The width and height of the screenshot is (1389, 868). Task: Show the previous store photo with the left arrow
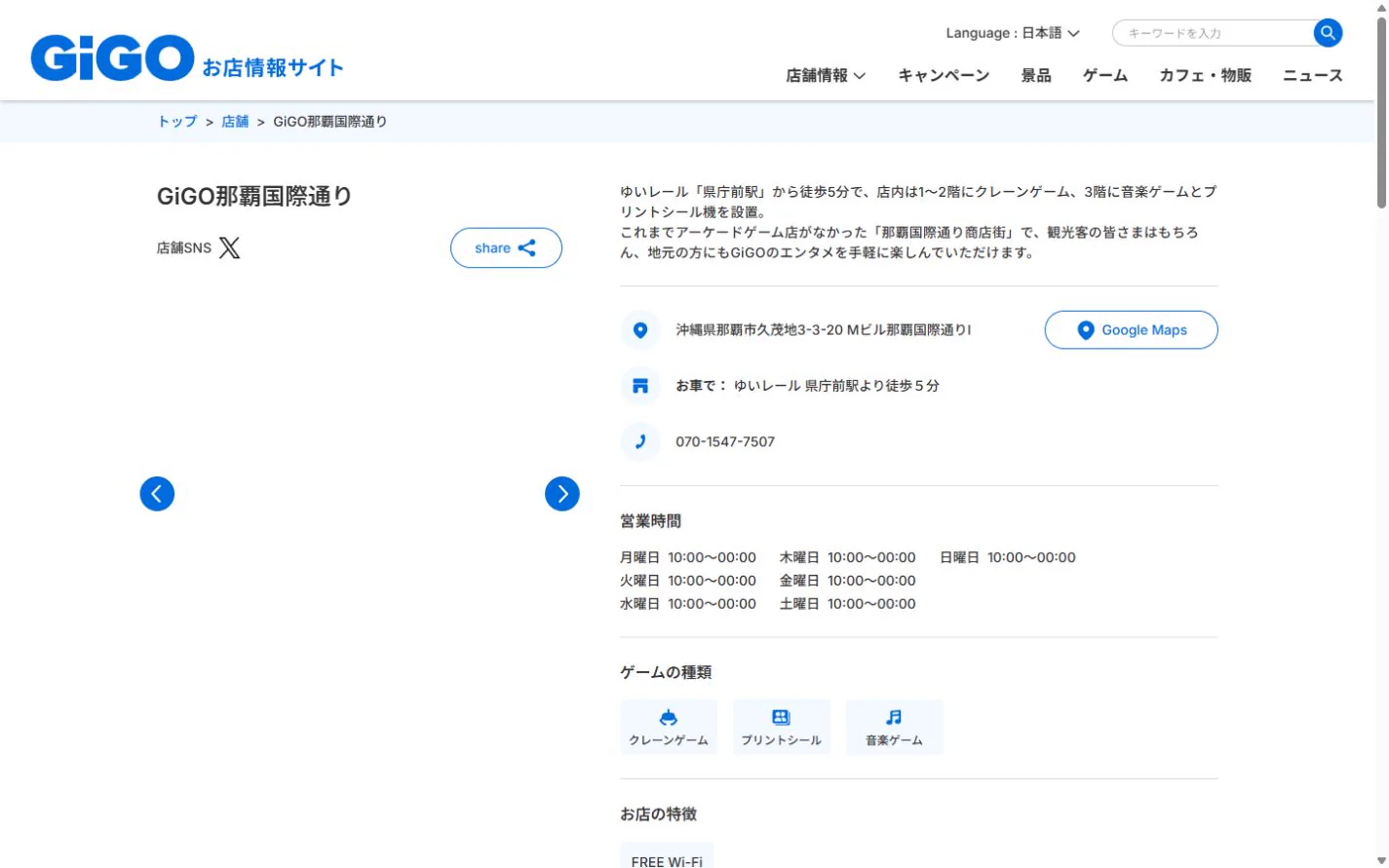[x=157, y=494]
